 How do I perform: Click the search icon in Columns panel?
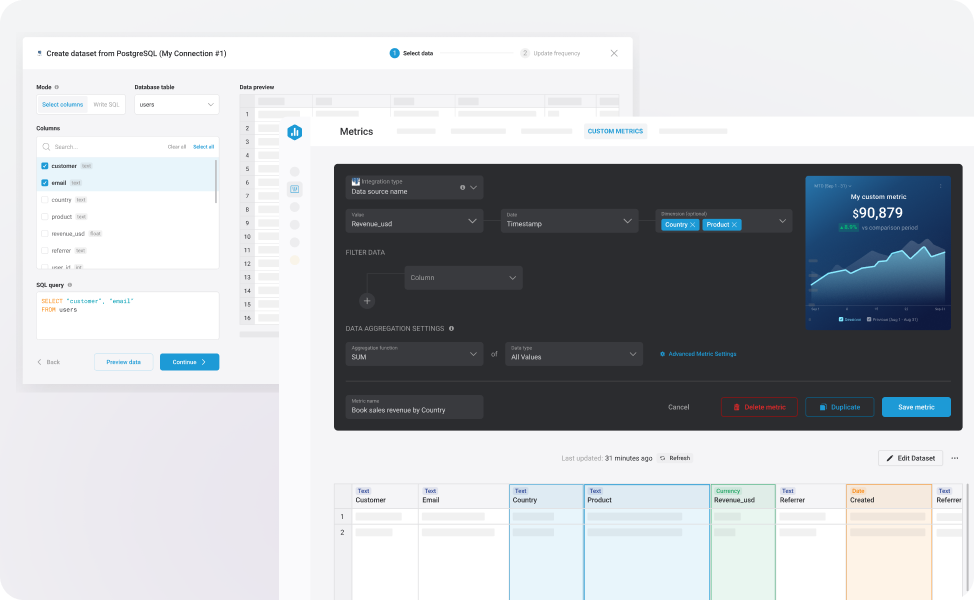(x=45, y=146)
